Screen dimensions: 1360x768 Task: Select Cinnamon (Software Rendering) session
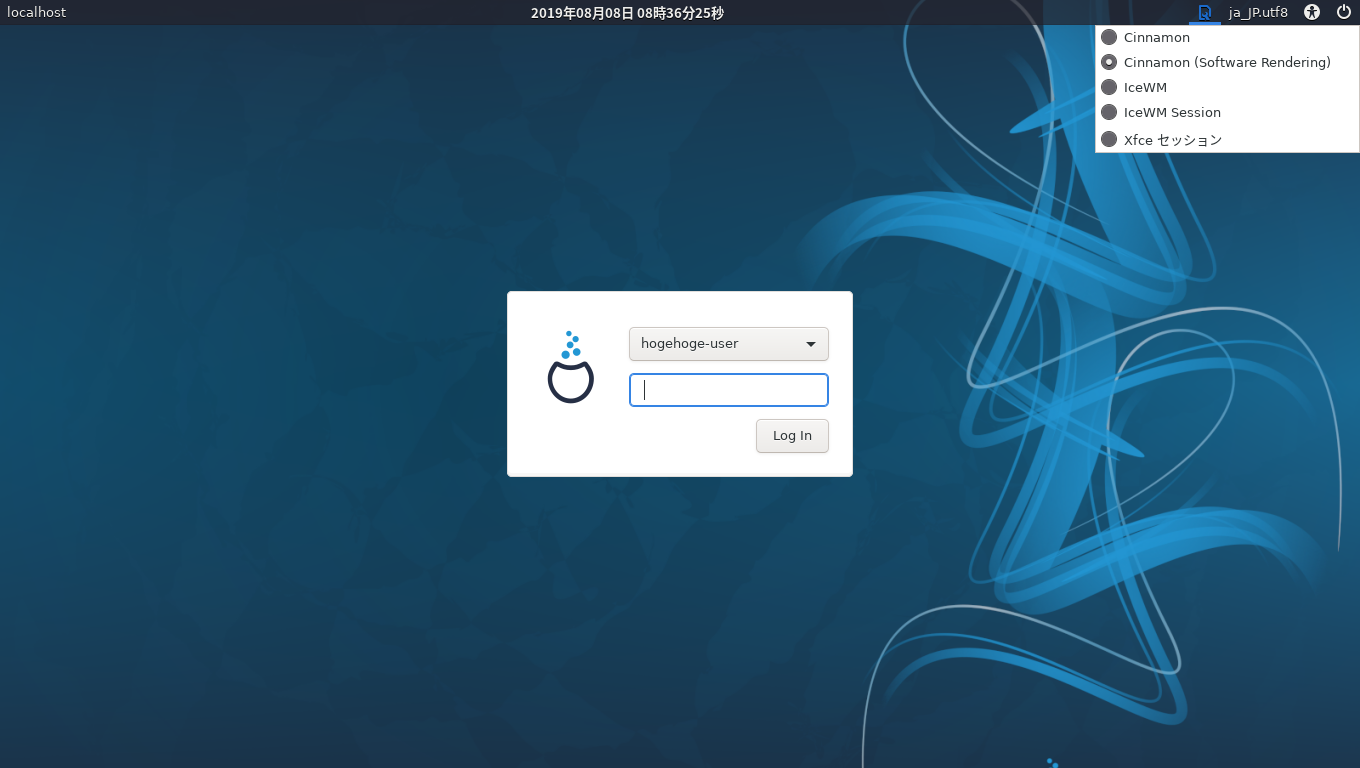(1227, 62)
